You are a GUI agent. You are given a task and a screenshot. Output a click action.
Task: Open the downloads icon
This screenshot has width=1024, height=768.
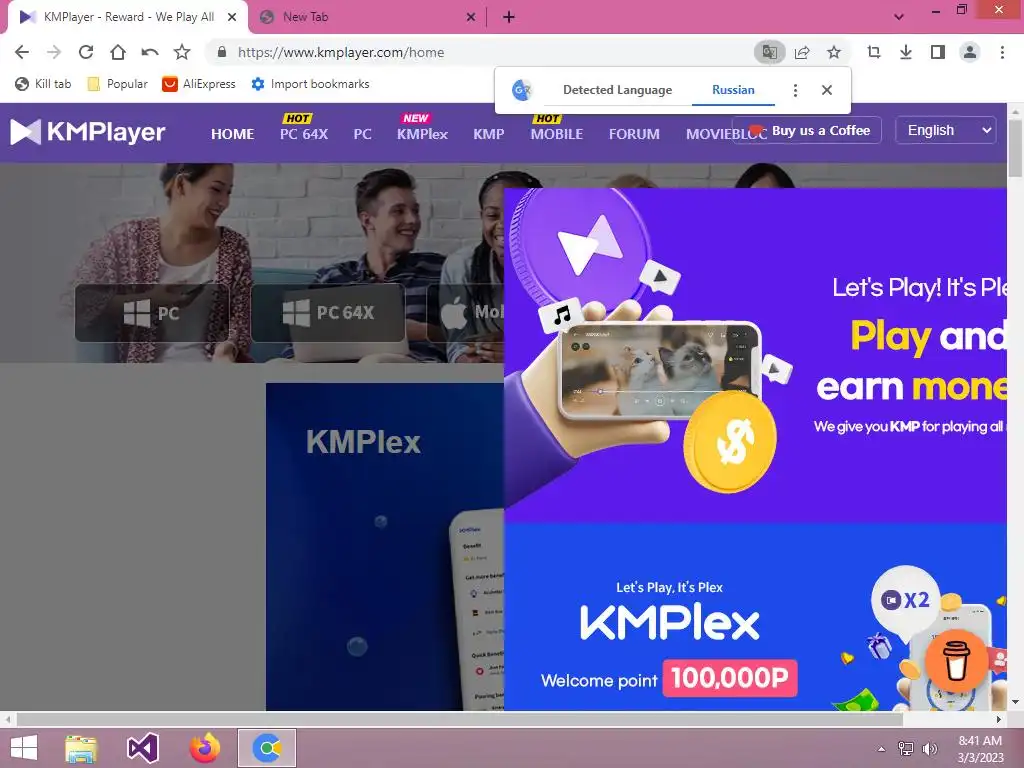(x=906, y=52)
